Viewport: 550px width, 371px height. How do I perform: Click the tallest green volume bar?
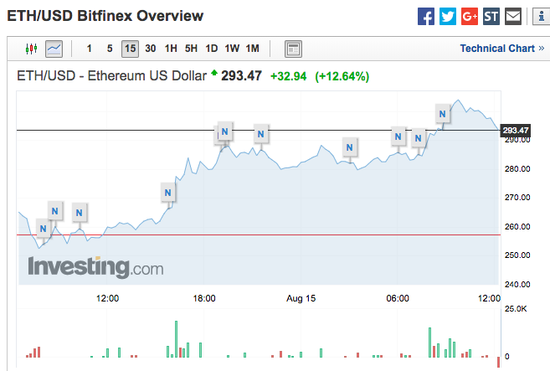pos(176,339)
